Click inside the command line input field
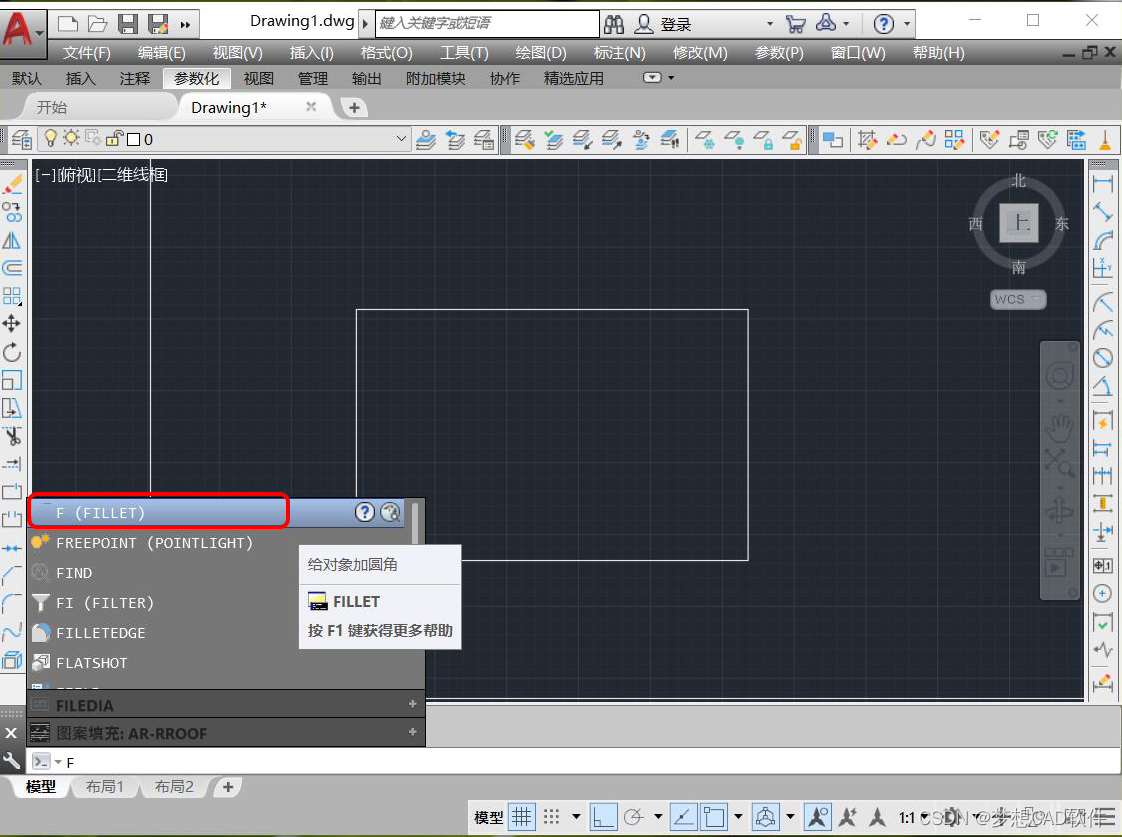The height and width of the screenshot is (837, 1122). [x=200, y=762]
